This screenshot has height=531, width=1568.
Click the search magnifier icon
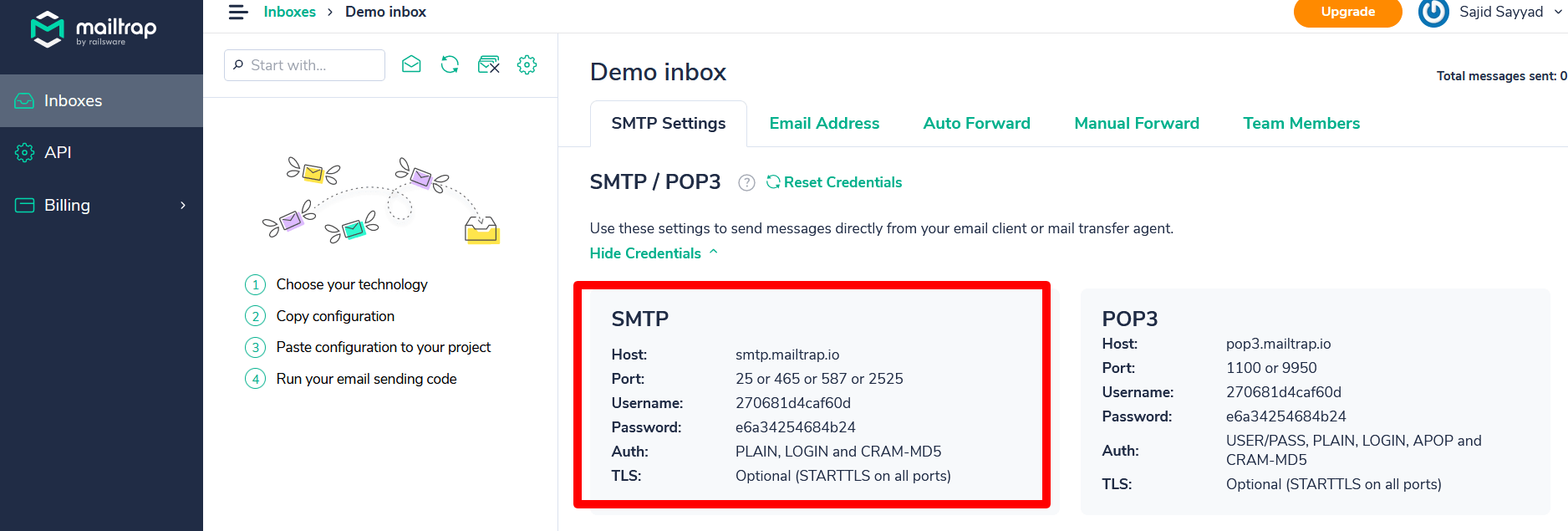click(238, 65)
